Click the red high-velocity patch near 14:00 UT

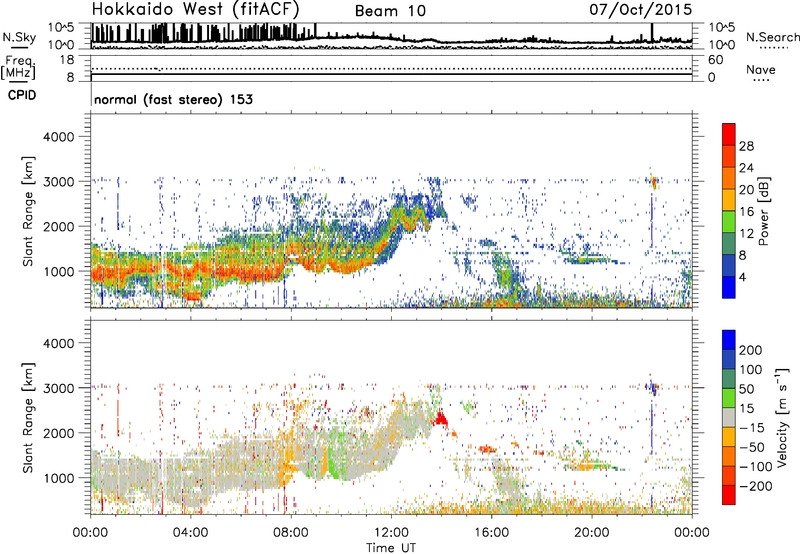pos(440,420)
